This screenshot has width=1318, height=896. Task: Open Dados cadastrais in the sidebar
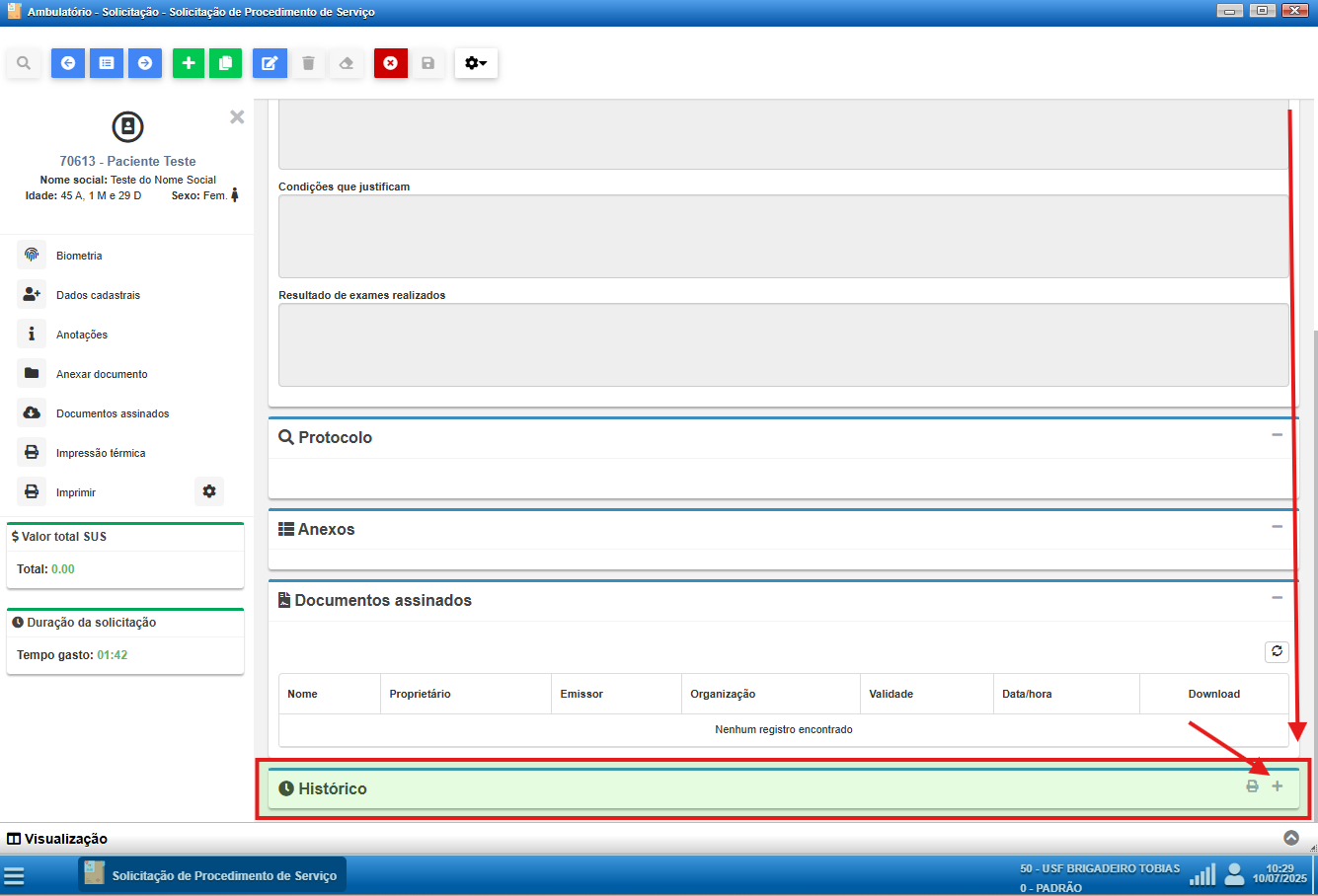(98, 295)
